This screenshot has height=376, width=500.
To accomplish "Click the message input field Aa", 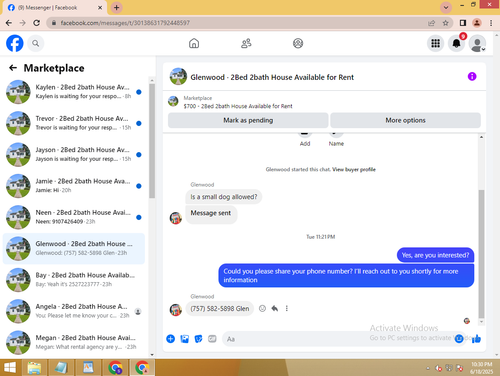I will click(x=337, y=339).
